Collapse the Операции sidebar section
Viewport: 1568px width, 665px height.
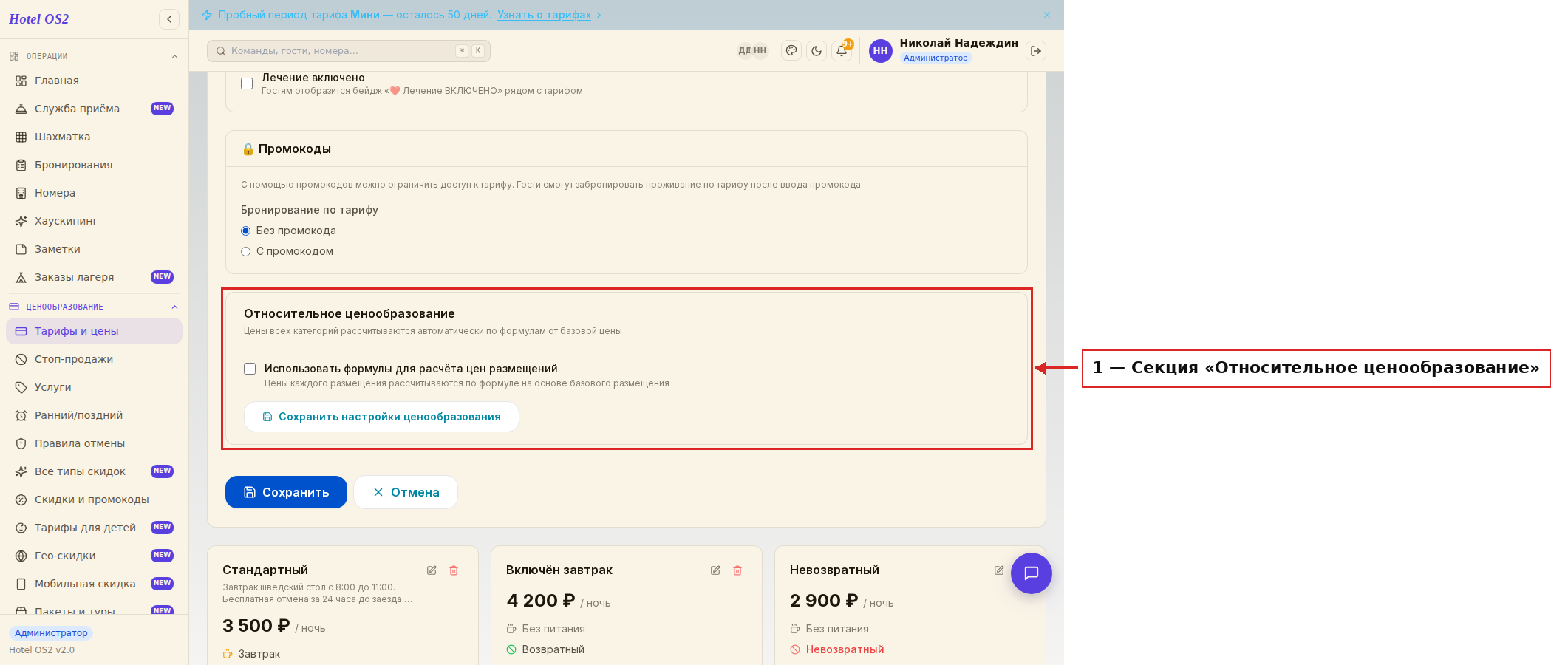tap(175, 56)
